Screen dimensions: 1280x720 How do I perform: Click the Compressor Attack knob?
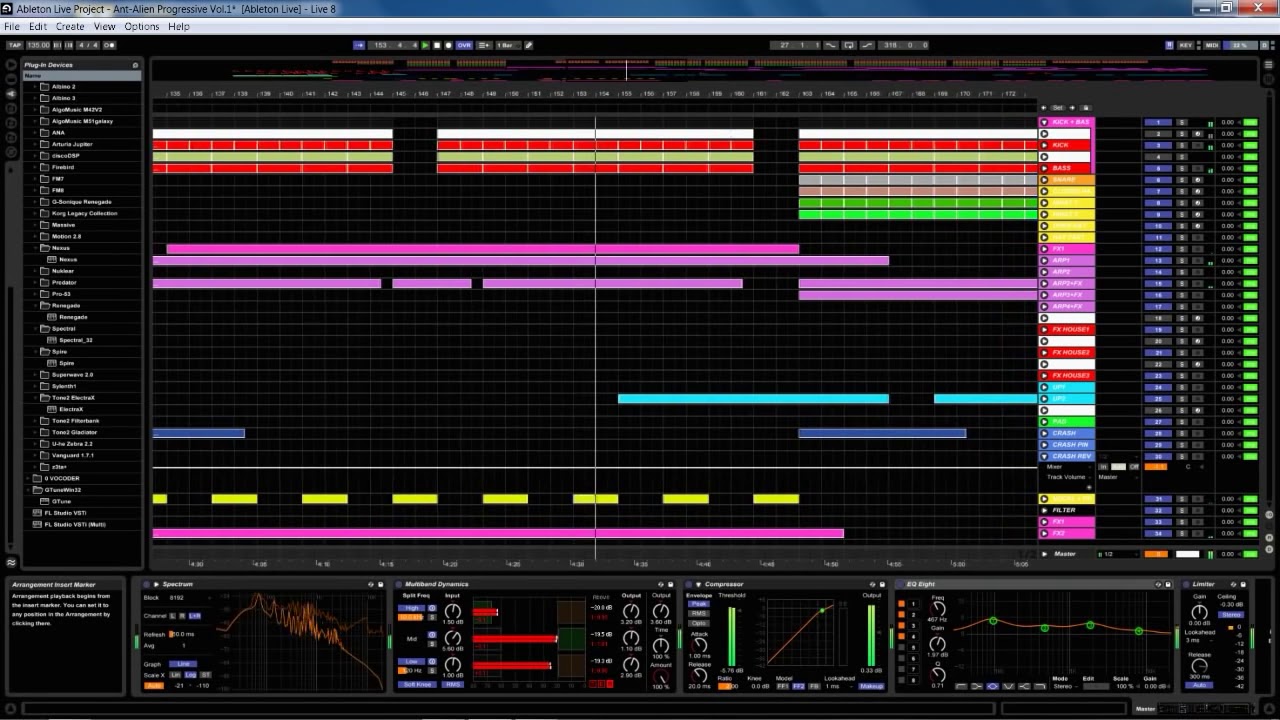coord(699,645)
